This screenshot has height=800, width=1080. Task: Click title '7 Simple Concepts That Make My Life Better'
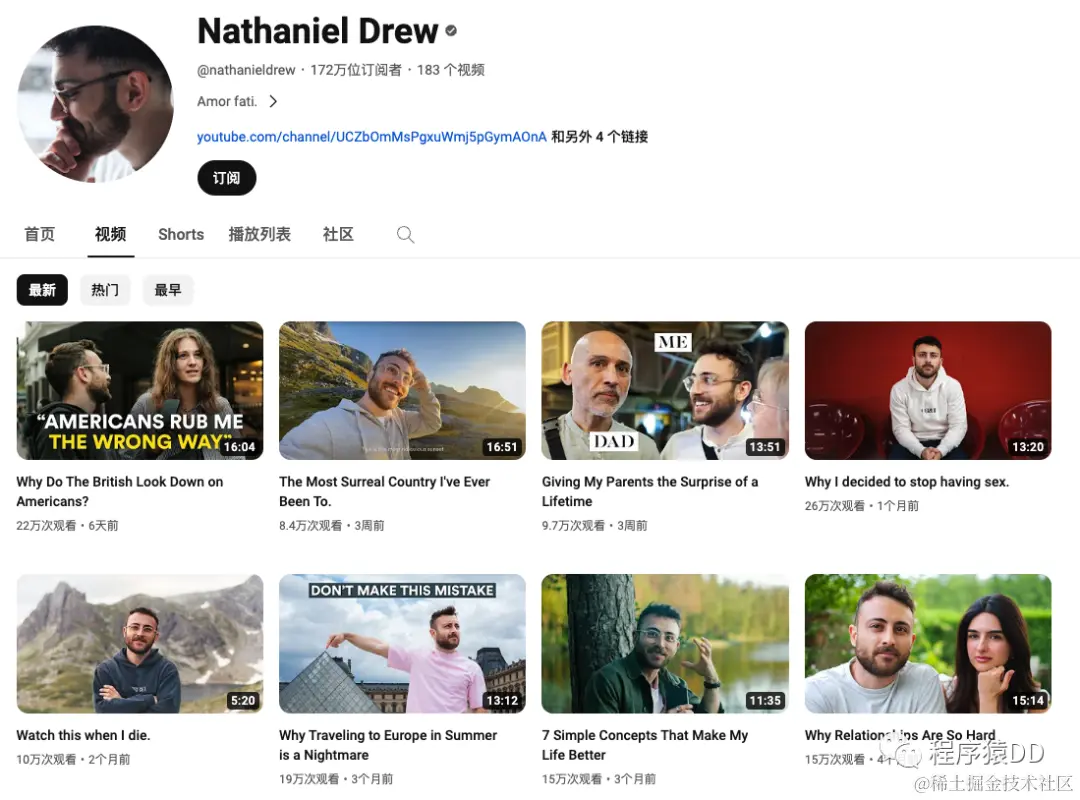pos(645,745)
